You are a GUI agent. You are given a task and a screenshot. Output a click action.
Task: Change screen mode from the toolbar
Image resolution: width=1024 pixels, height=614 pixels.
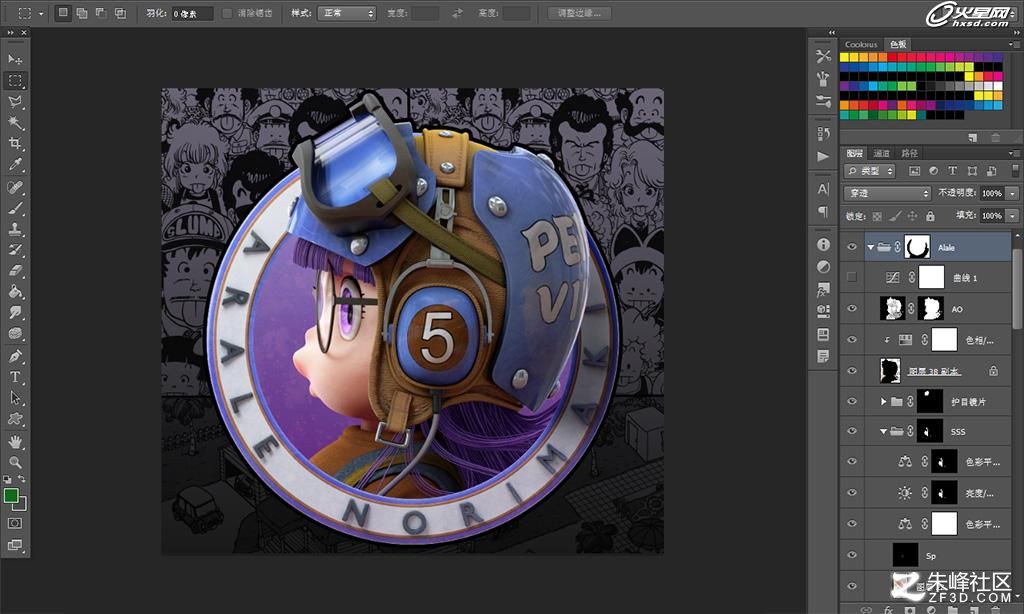[14, 544]
